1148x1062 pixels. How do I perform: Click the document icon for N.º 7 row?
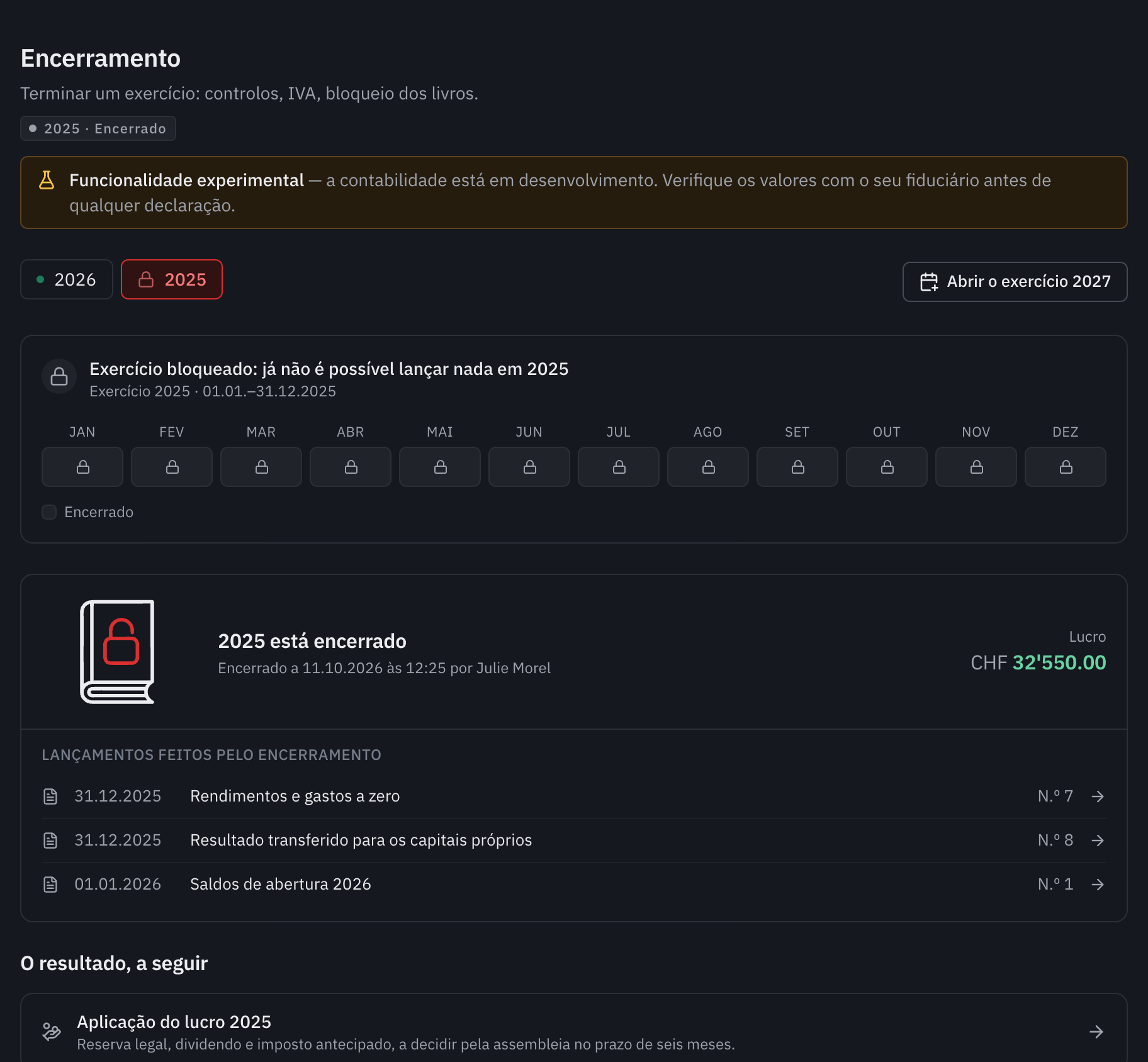click(50, 796)
